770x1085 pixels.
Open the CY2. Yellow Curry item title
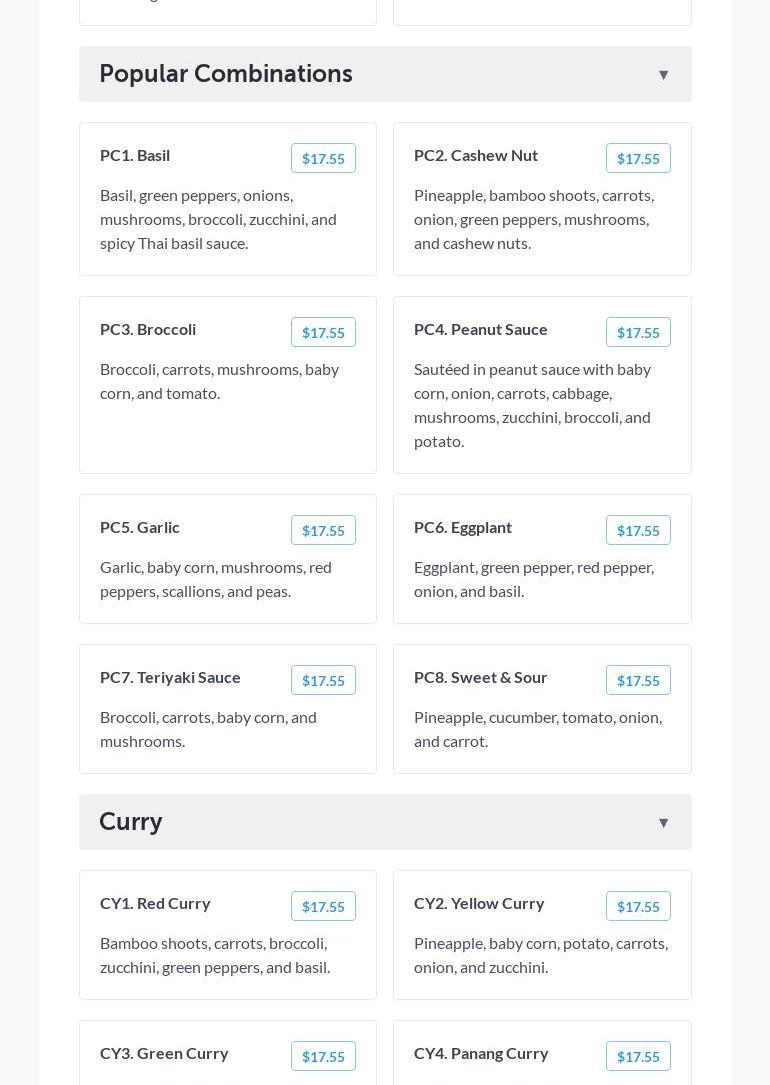479,903
